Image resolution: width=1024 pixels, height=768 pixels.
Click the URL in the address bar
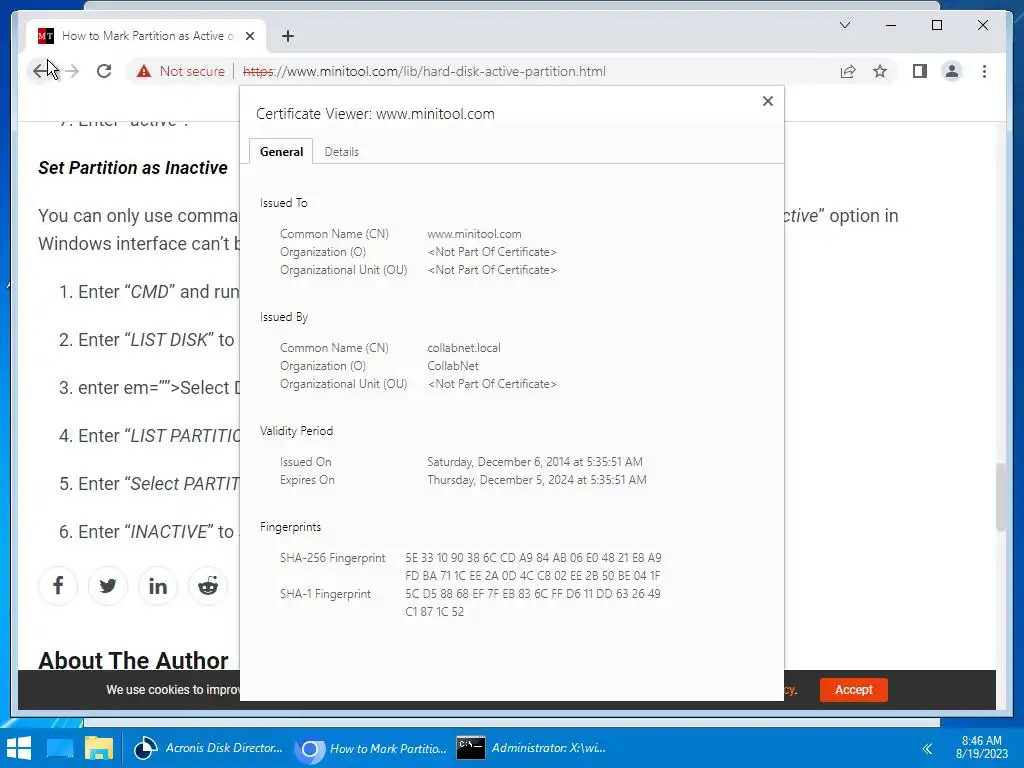pyautogui.click(x=424, y=71)
